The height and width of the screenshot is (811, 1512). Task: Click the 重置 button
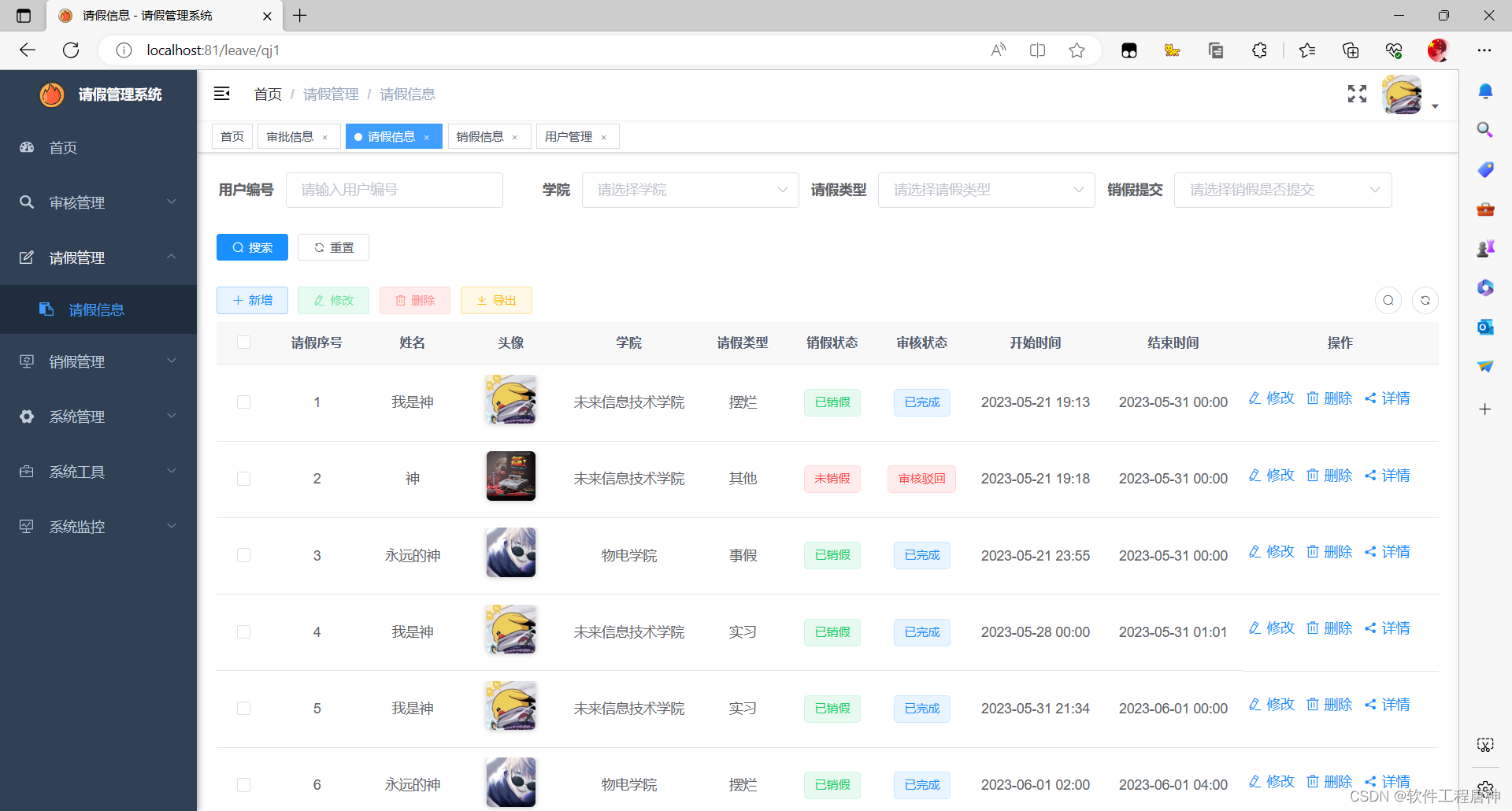[333, 247]
